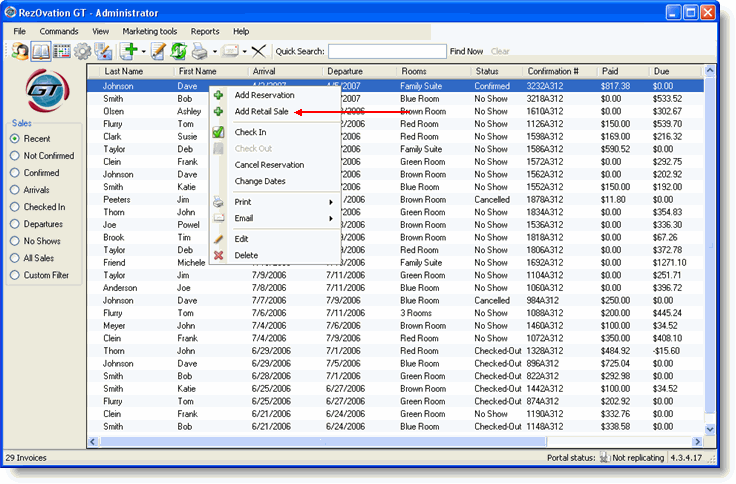
Task: Click the email envelope toolbar icon
Action: pos(230,51)
